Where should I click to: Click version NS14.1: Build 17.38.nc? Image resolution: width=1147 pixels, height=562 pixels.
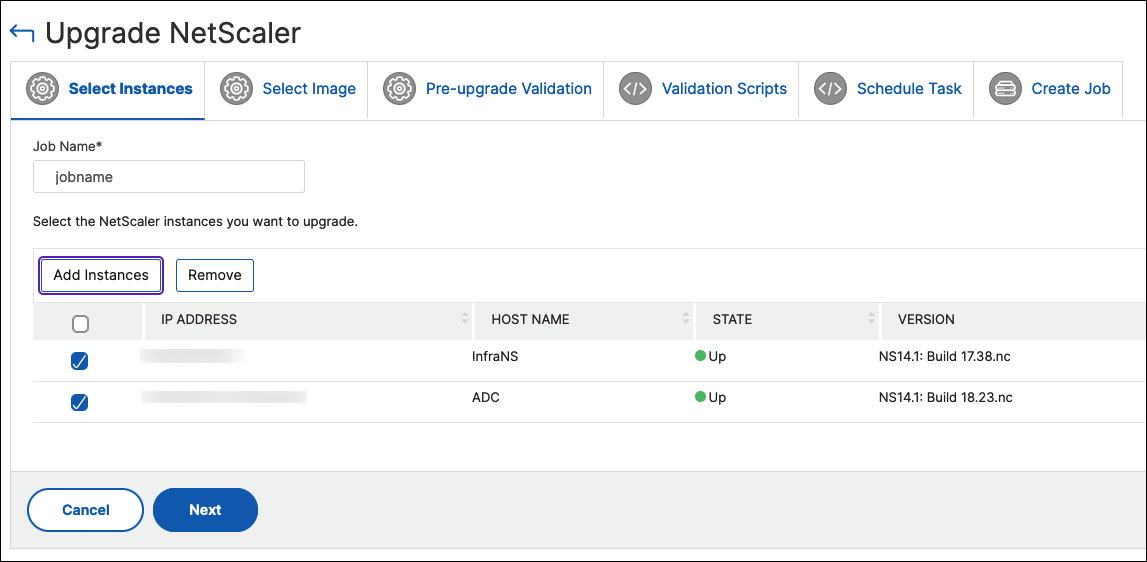pyautogui.click(x=946, y=357)
